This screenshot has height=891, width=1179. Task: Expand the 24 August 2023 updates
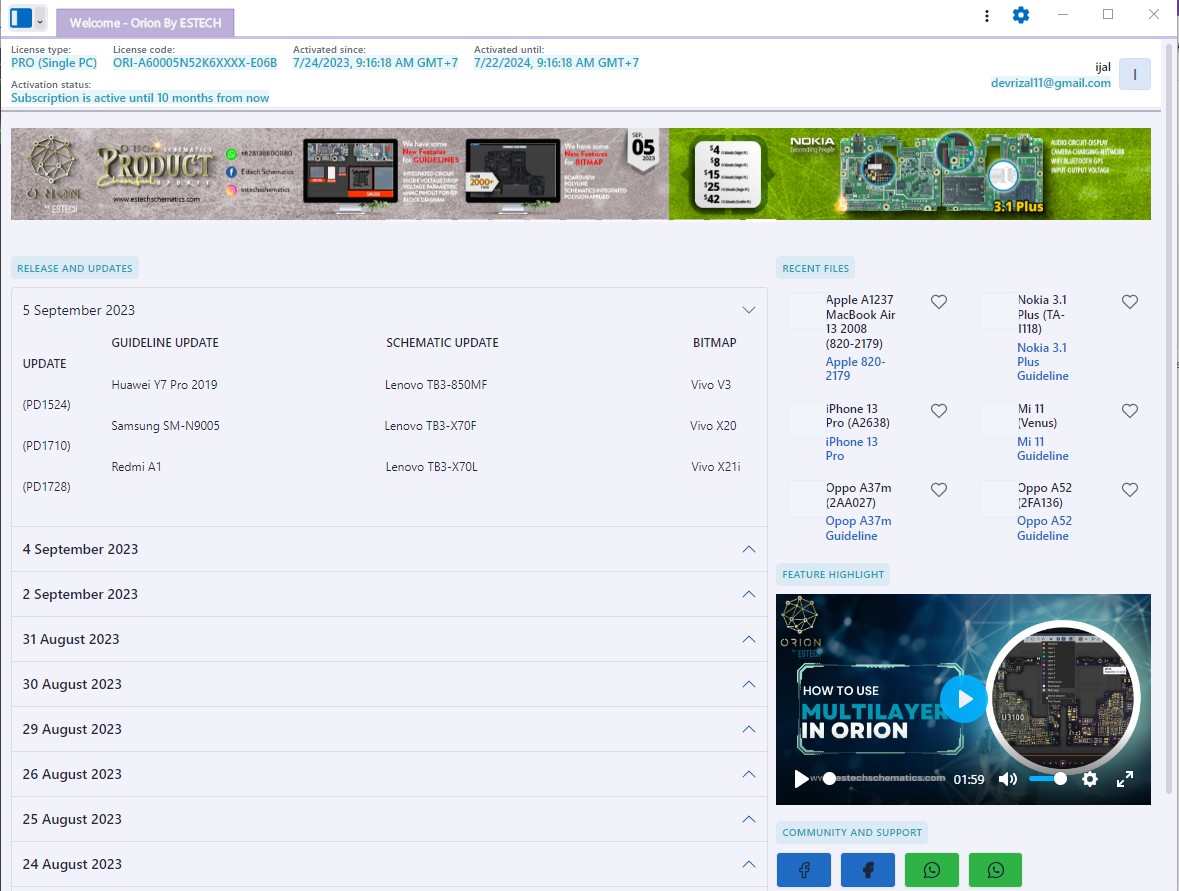tap(748, 864)
